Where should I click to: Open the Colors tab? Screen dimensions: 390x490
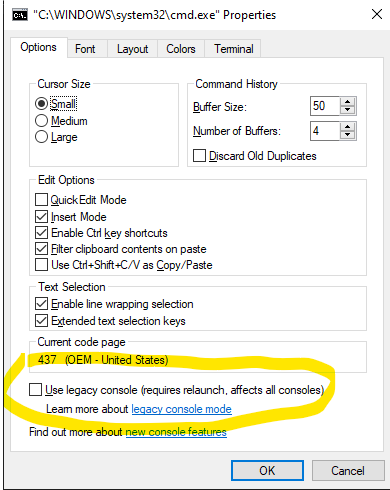181,49
